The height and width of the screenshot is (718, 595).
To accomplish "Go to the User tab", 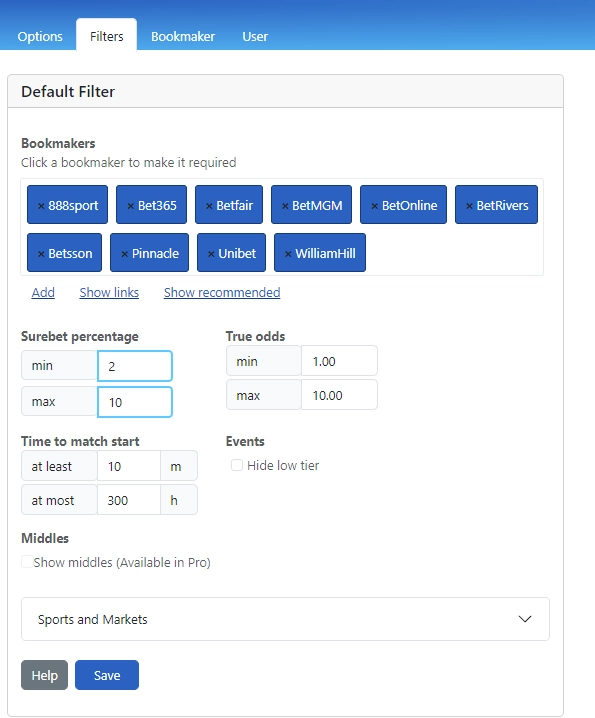I will pyautogui.click(x=255, y=36).
